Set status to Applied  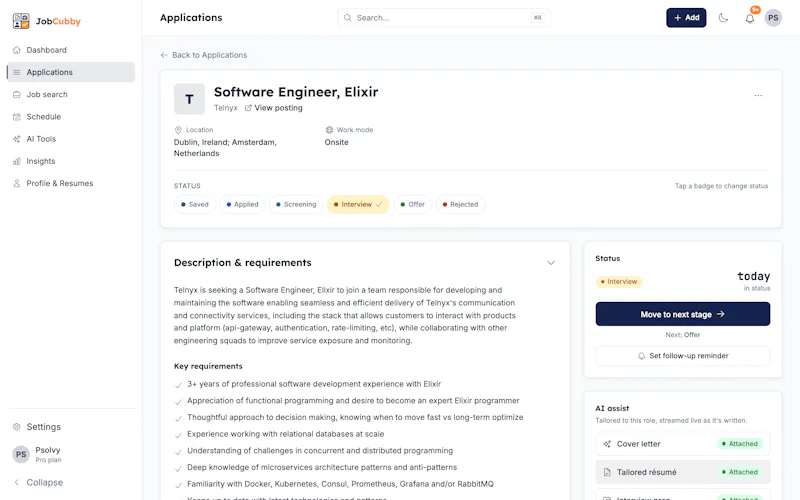(x=242, y=205)
